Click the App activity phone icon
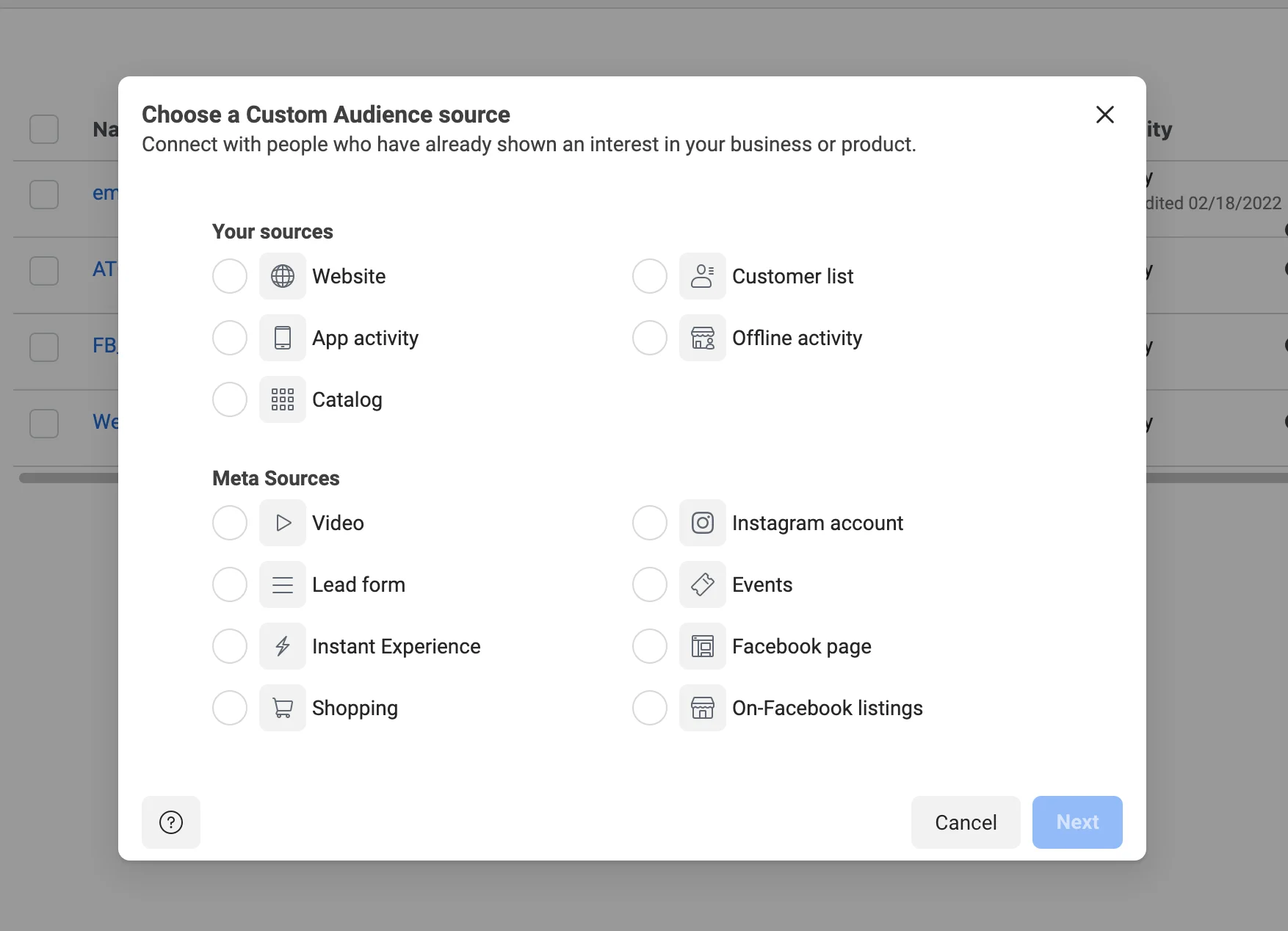Viewport: 1288px width, 931px height. [x=283, y=338]
